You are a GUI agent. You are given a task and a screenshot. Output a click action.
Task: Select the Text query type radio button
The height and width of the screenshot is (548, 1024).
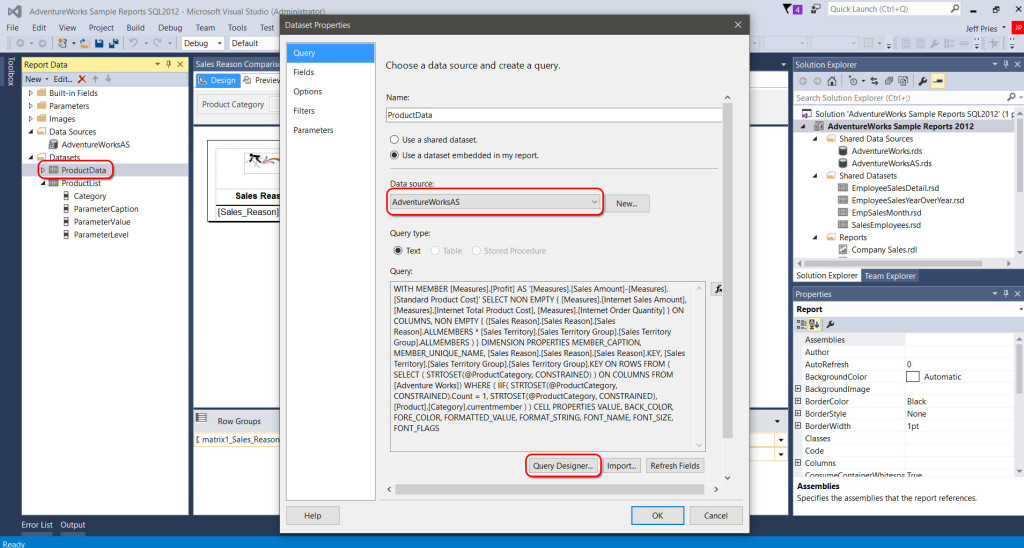398,251
